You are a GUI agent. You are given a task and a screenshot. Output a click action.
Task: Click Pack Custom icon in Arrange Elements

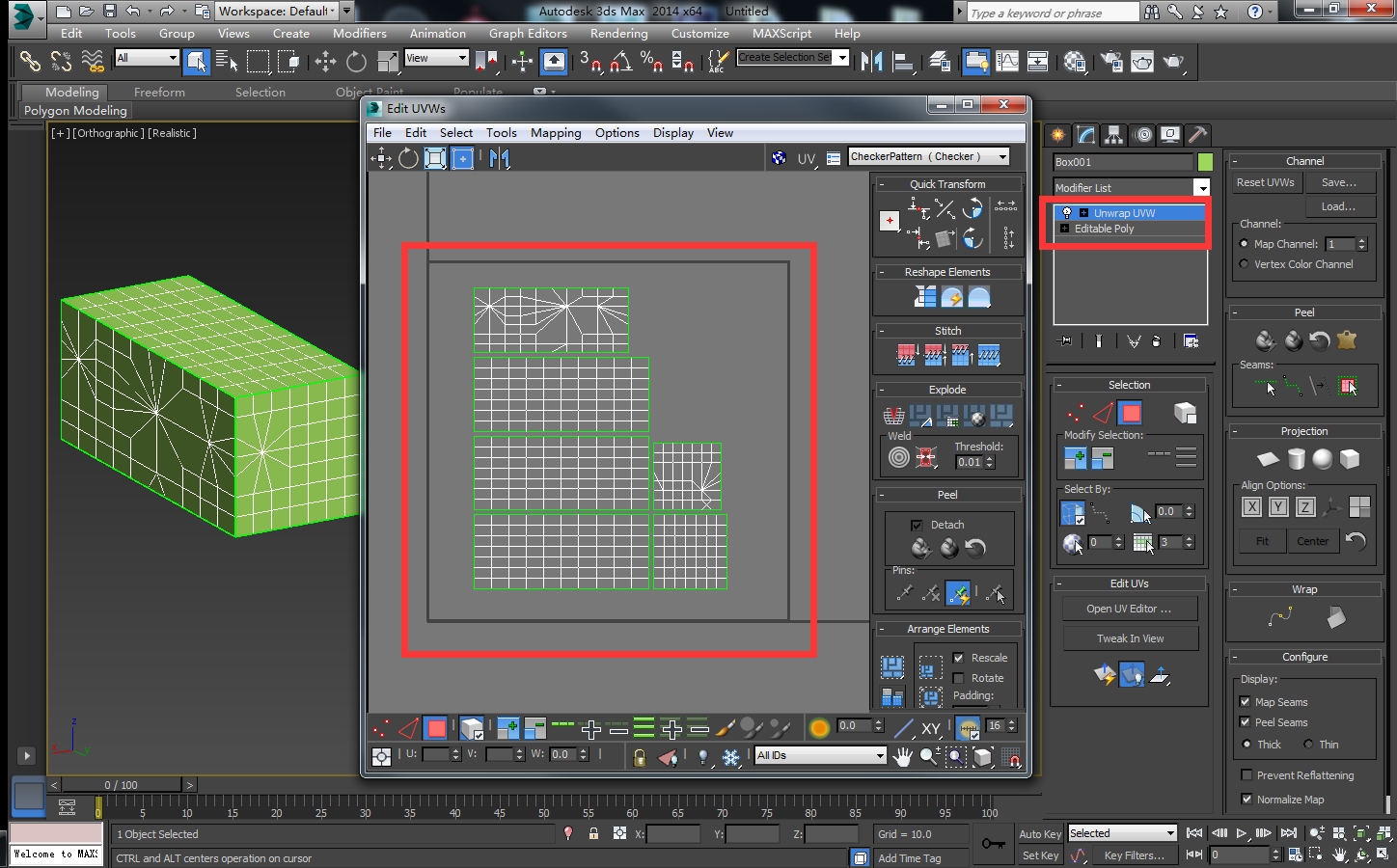[892, 666]
